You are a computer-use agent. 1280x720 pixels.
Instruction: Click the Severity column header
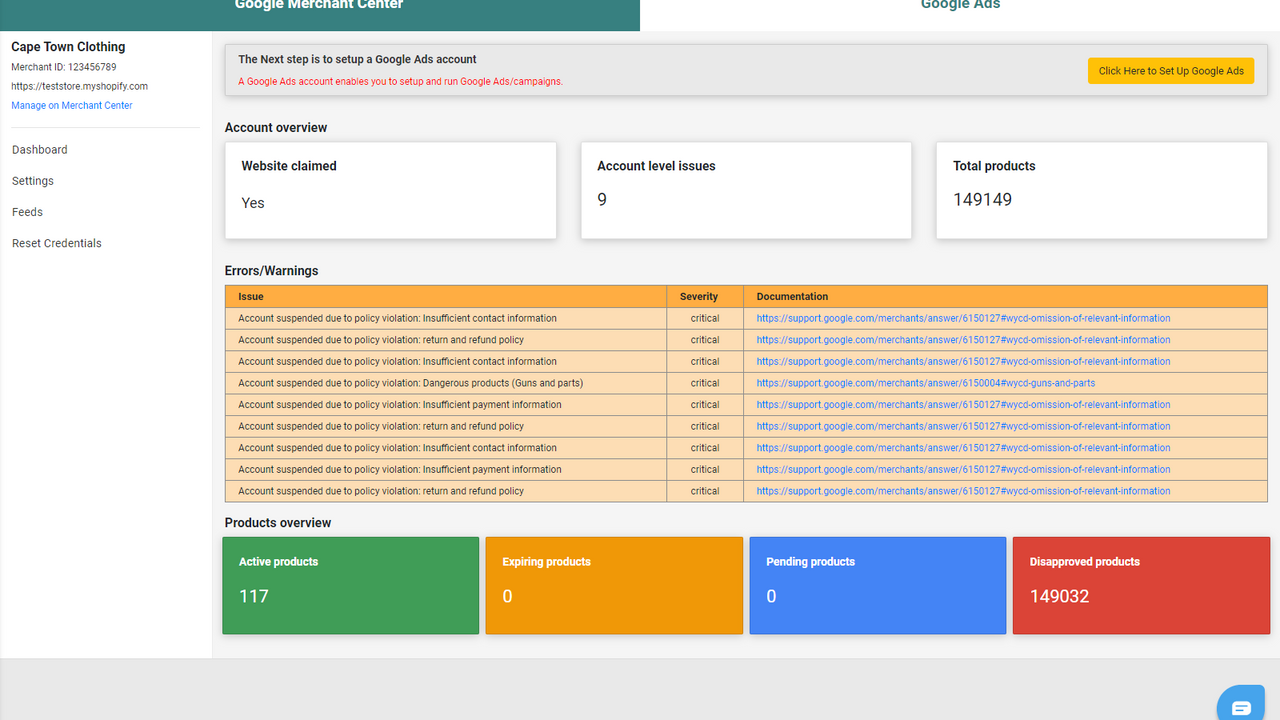[x=699, y=296]
